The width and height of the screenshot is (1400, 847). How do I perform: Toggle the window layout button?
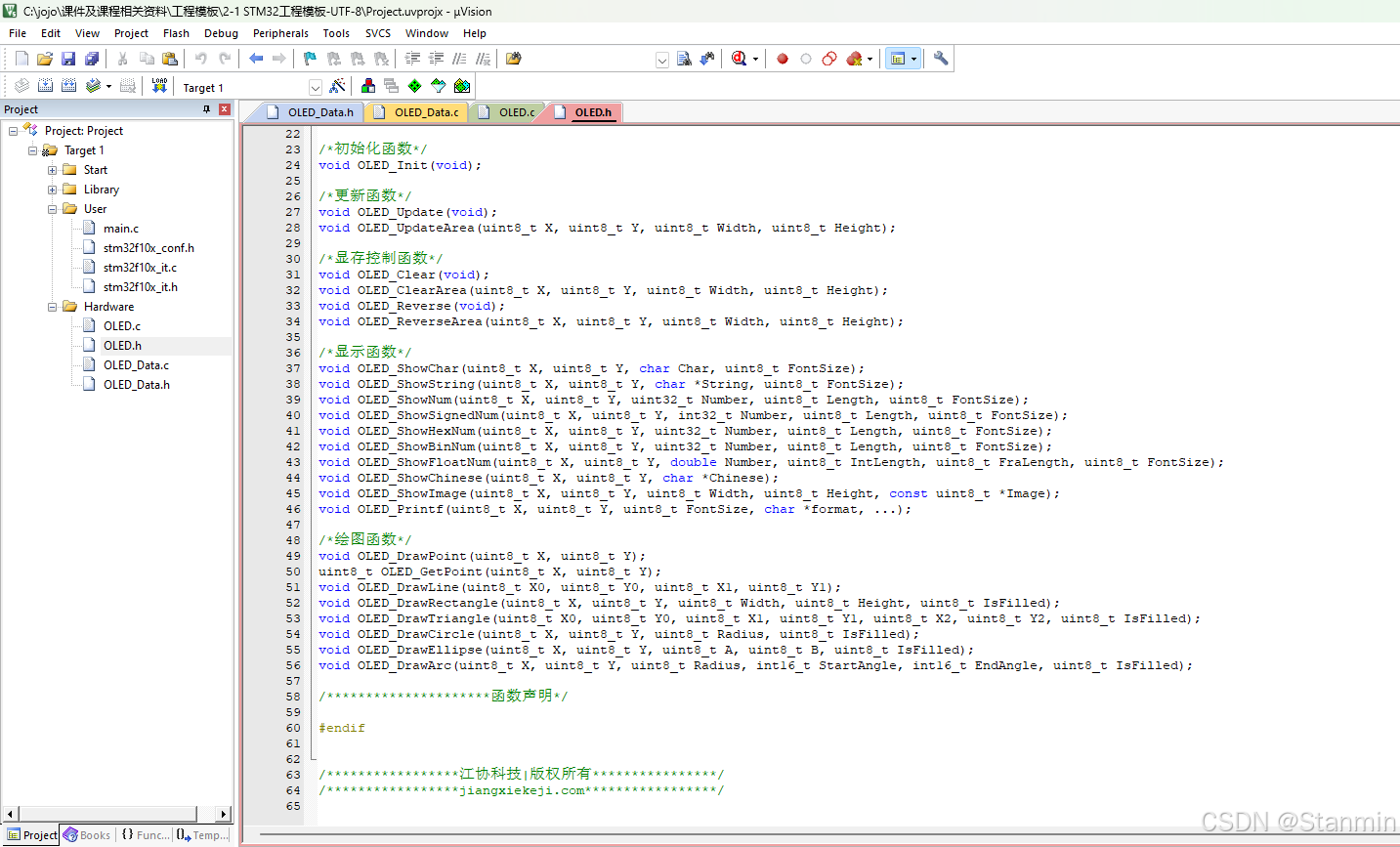tap(898, 59)
